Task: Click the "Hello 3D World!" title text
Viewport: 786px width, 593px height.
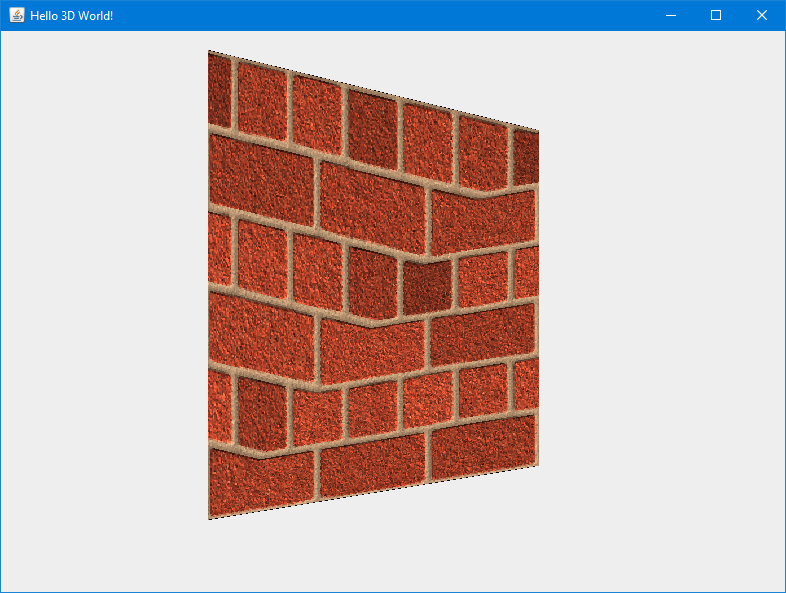Action: 72,16
